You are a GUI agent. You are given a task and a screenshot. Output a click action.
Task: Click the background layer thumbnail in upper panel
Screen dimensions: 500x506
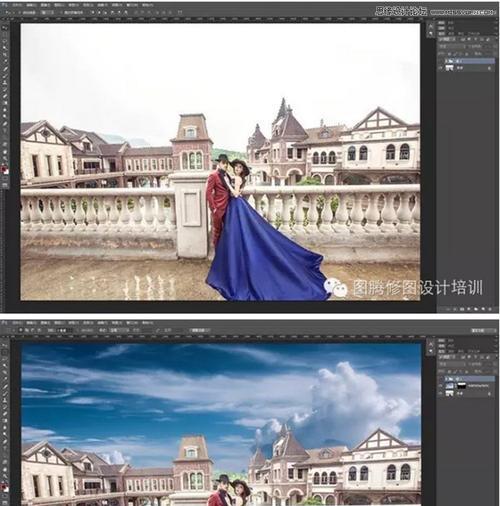click(450, 68)
